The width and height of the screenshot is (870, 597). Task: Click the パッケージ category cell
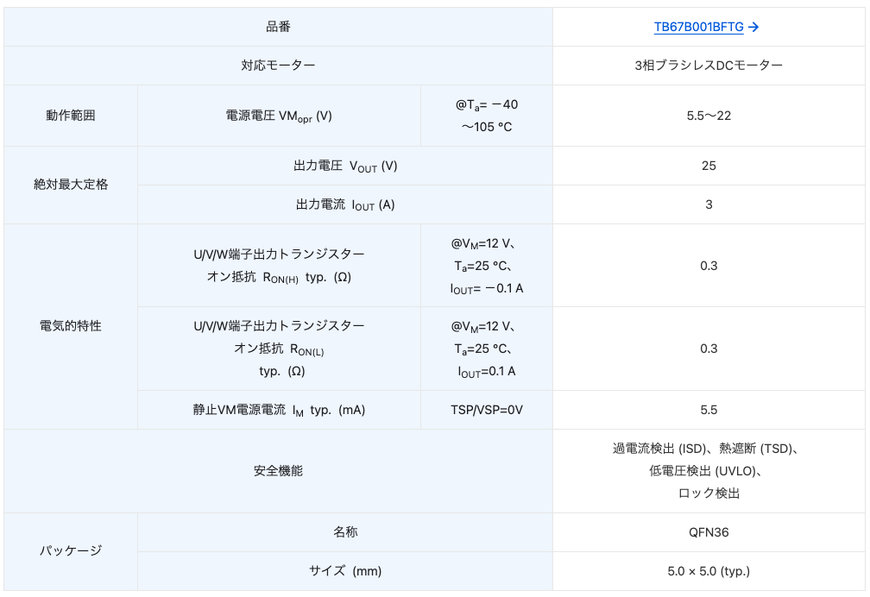coord(70,551)
